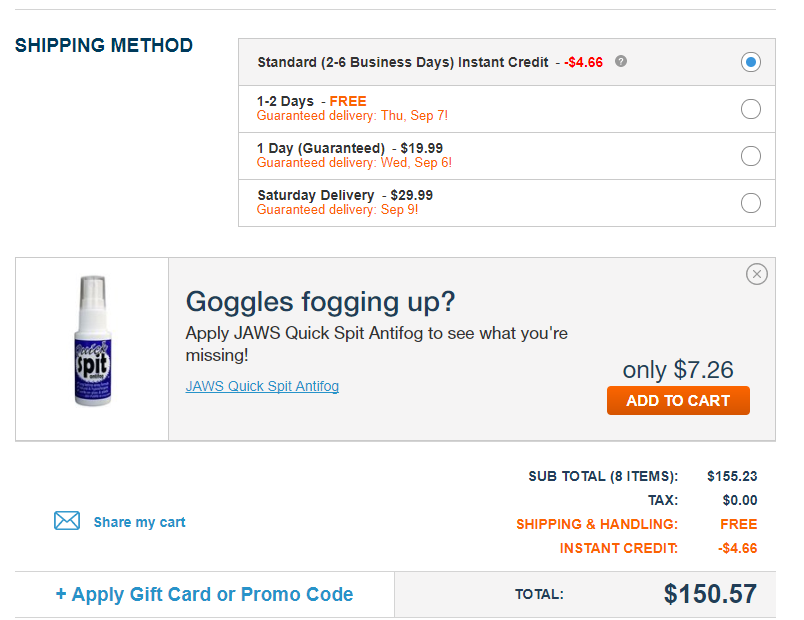Select Standard (2-6 Business Days) shipping radio button
Viewport: 804px width, 620px height.
coord(751,62)
